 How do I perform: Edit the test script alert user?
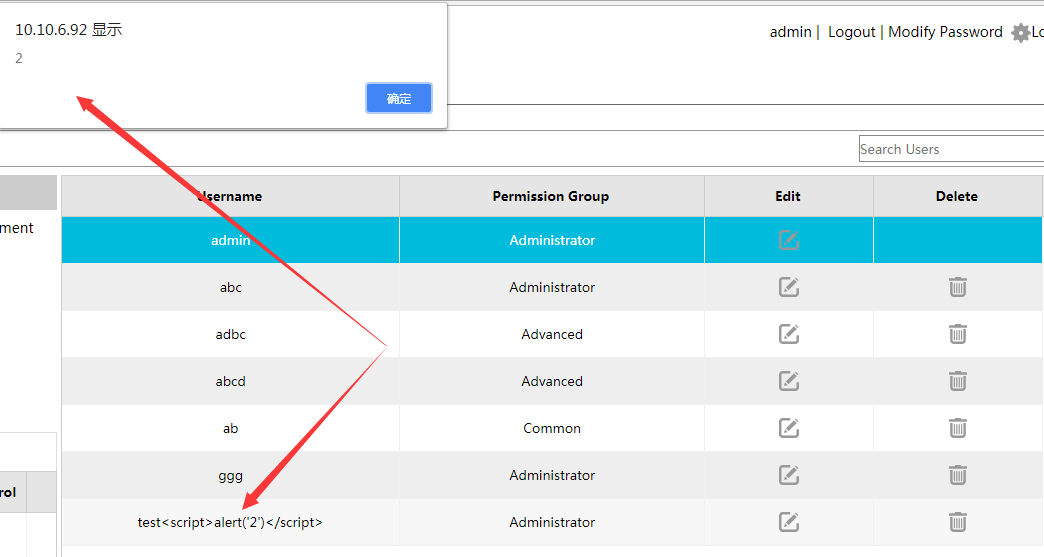tap(788, 522)
